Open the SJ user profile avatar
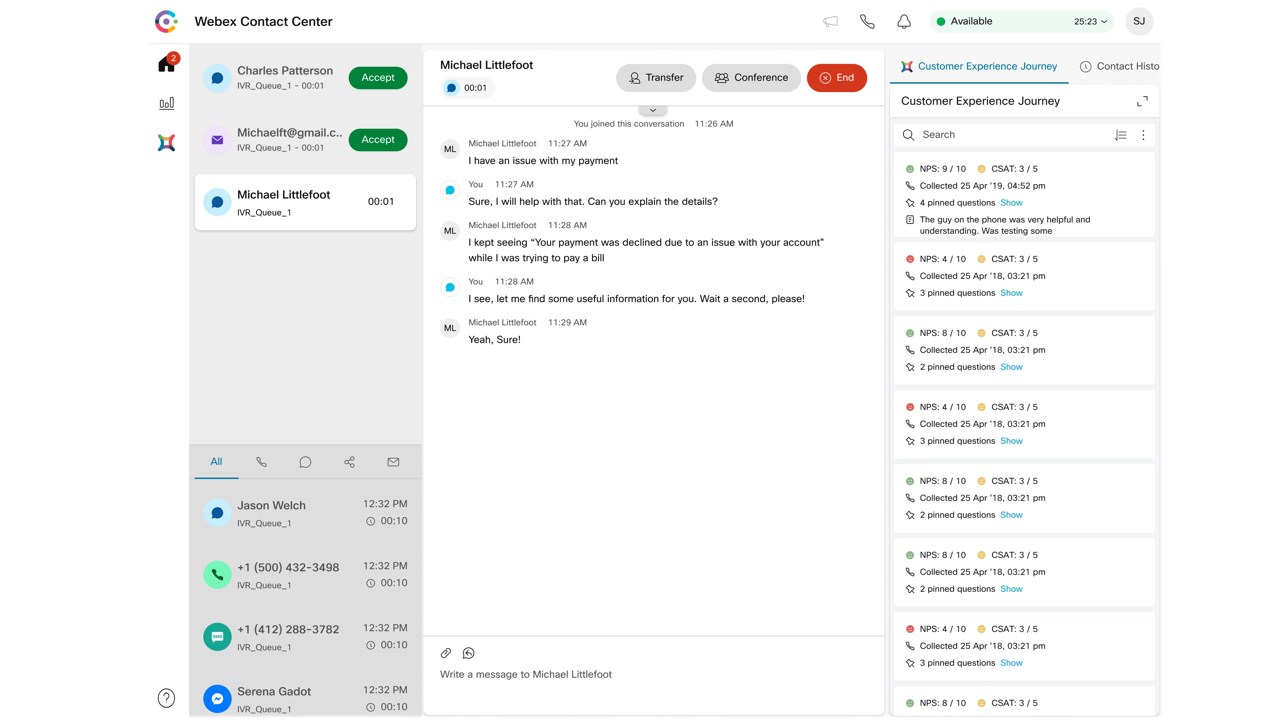 1139,21
